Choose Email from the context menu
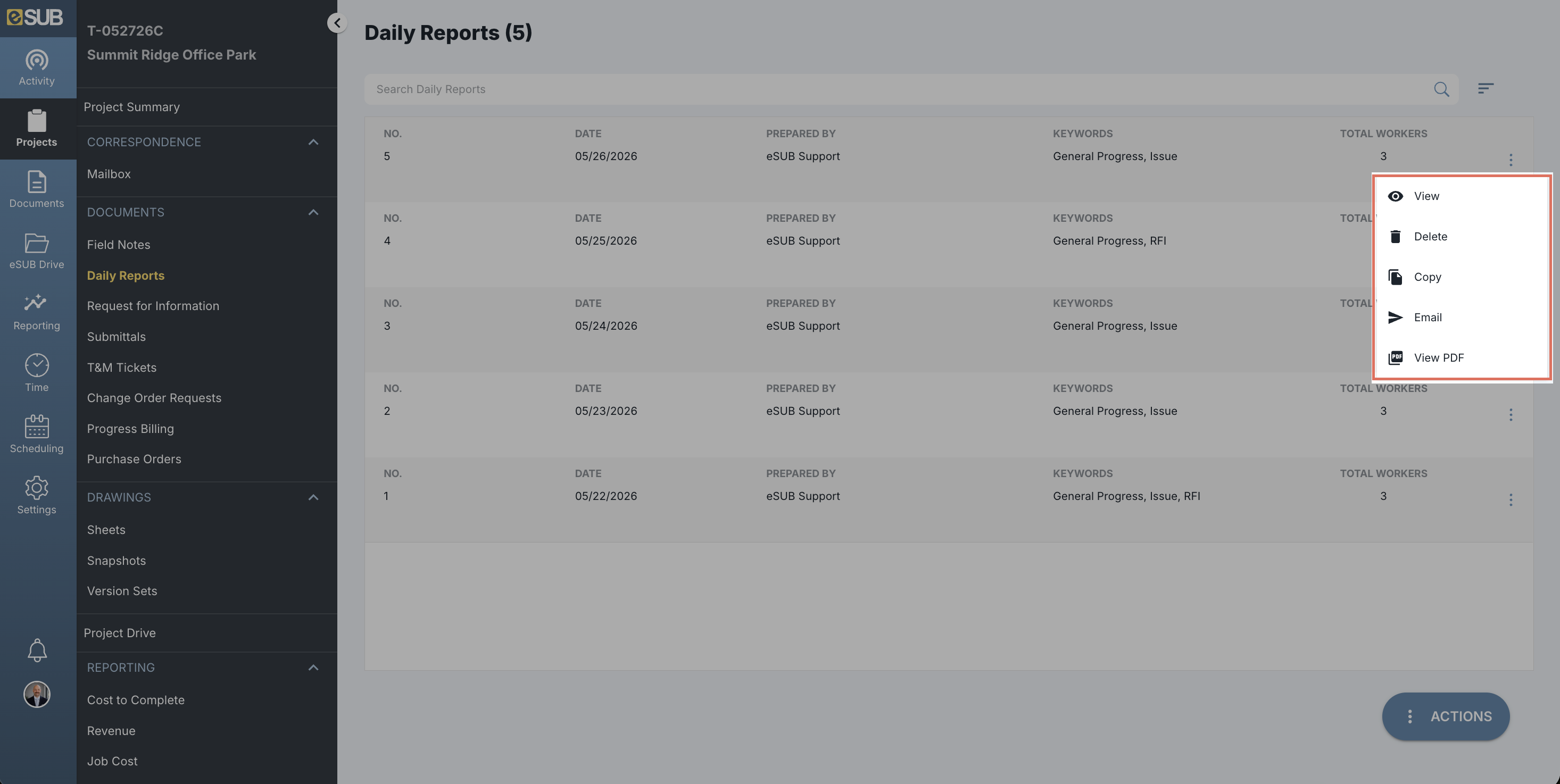 pyautogui.click(x=1462, y=317)
